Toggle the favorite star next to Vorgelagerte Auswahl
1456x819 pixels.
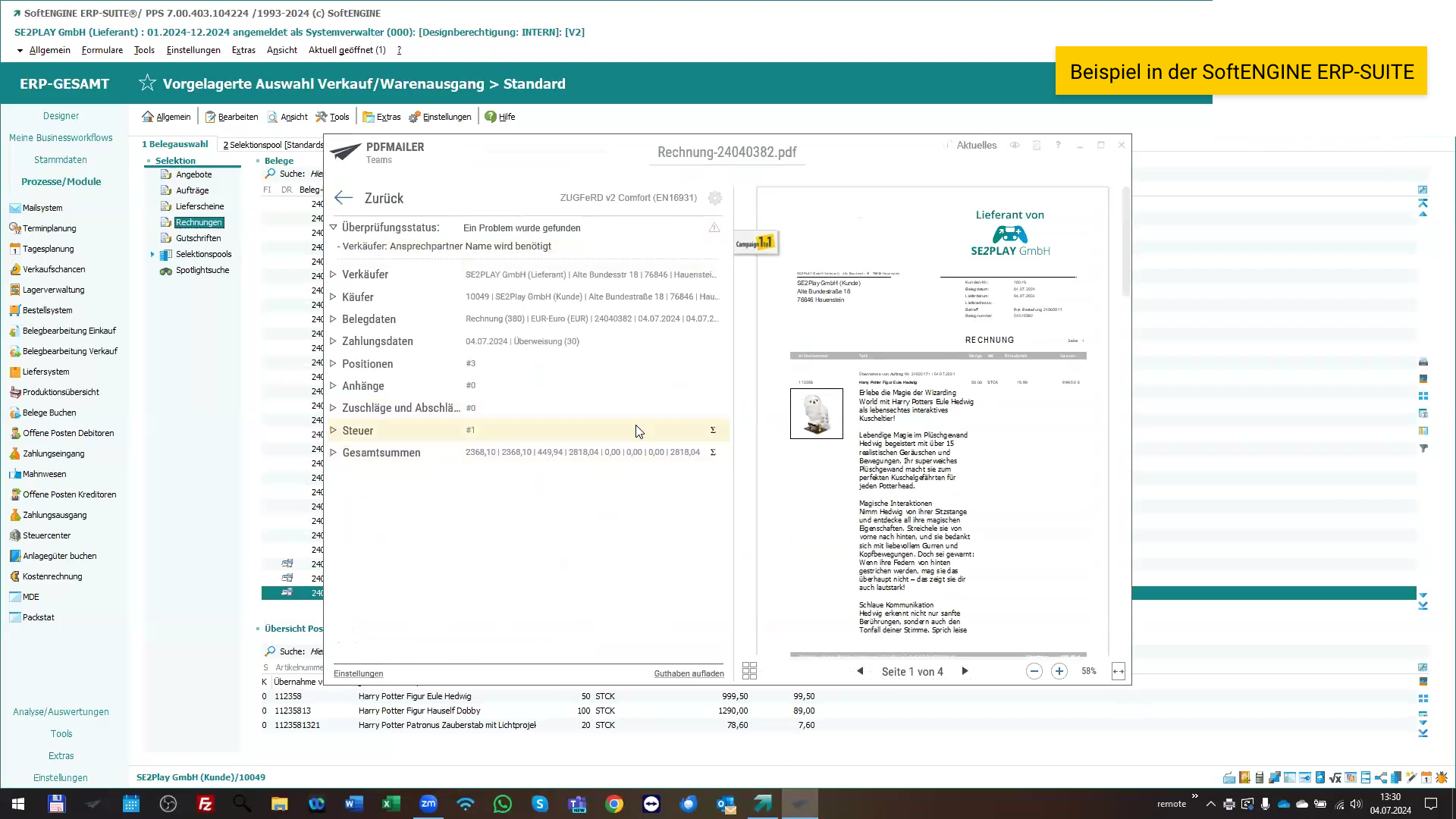[x=147, y=83]
